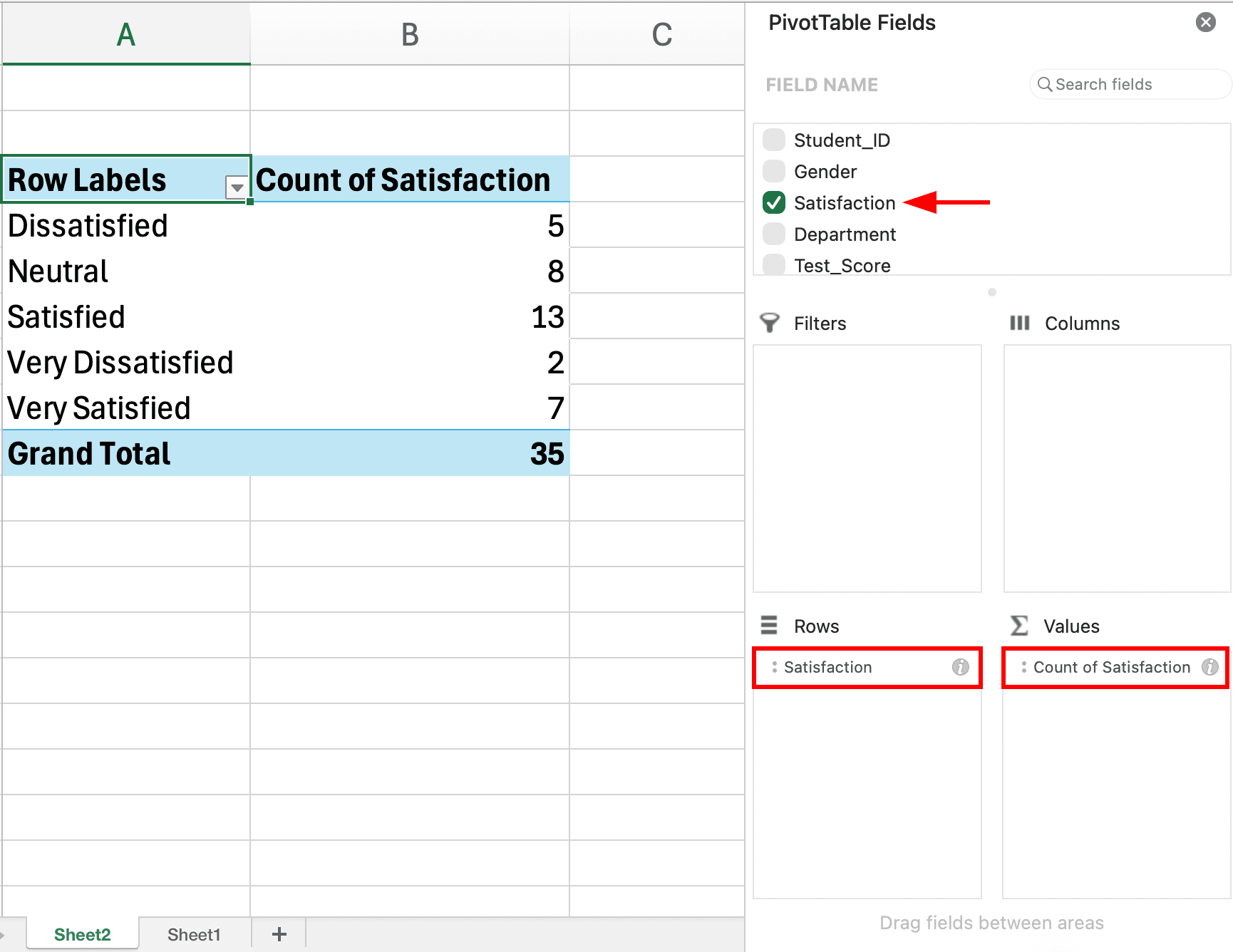This screenshot has height=952, width=1233.
Task: Click the info icon on Satisfaction row field
Action: click(960, 668)
